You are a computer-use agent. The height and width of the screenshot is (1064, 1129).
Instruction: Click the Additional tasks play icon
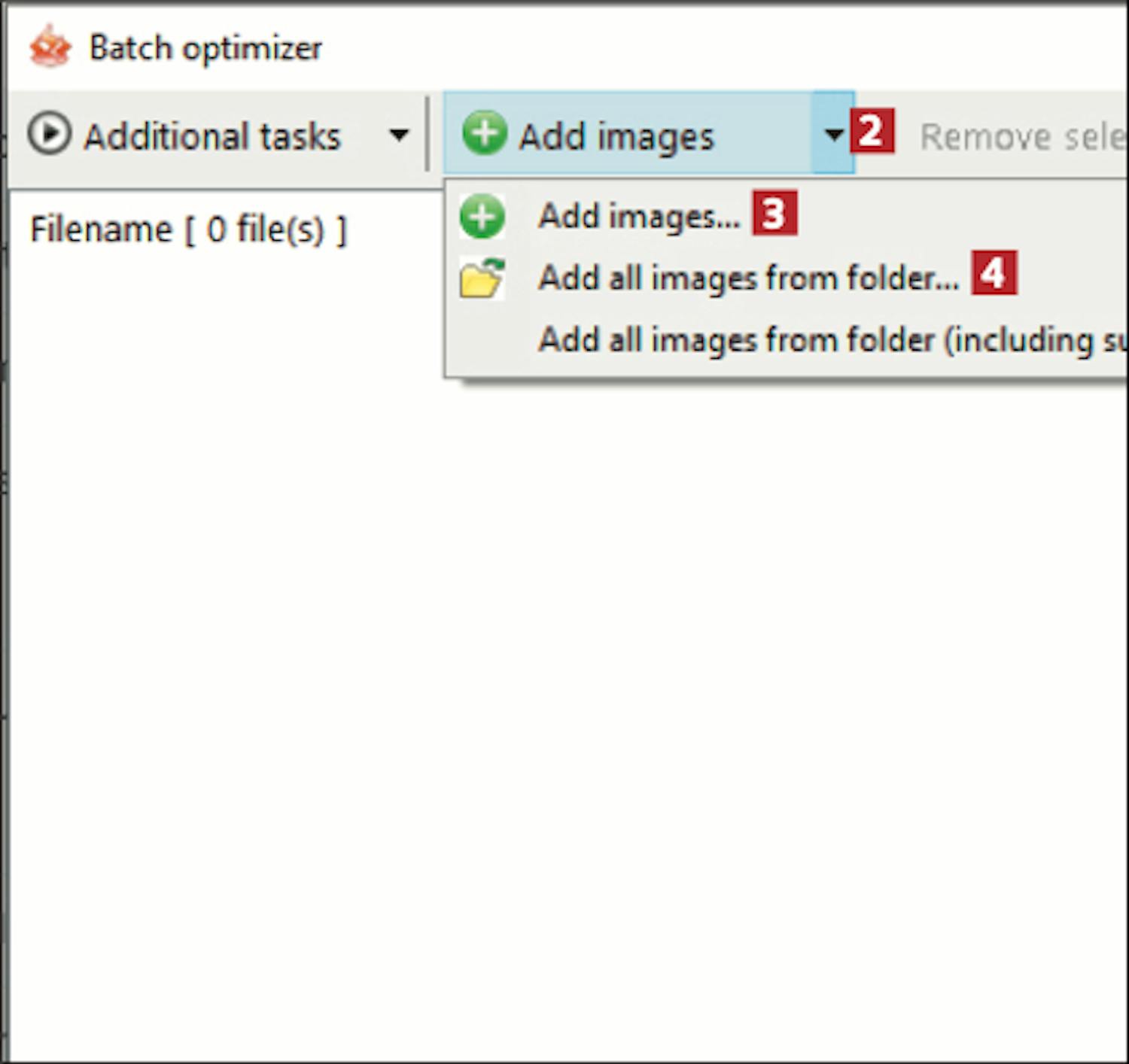49,134
